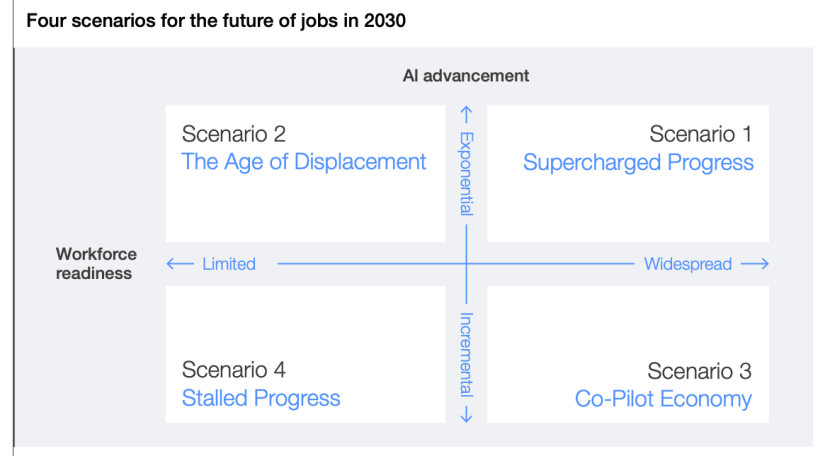
Task: Click the Limited axis label
Action: pos(229,265)
